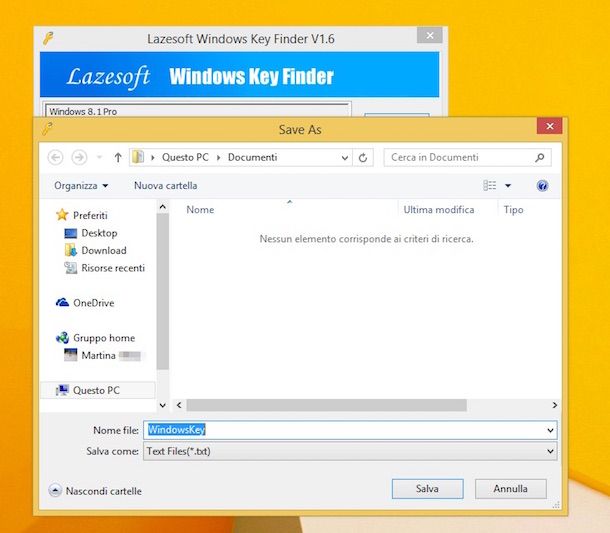The height and width of the screenshot is (533, 610).
Task: Click the Annulla button
Action: coord(510,489)
